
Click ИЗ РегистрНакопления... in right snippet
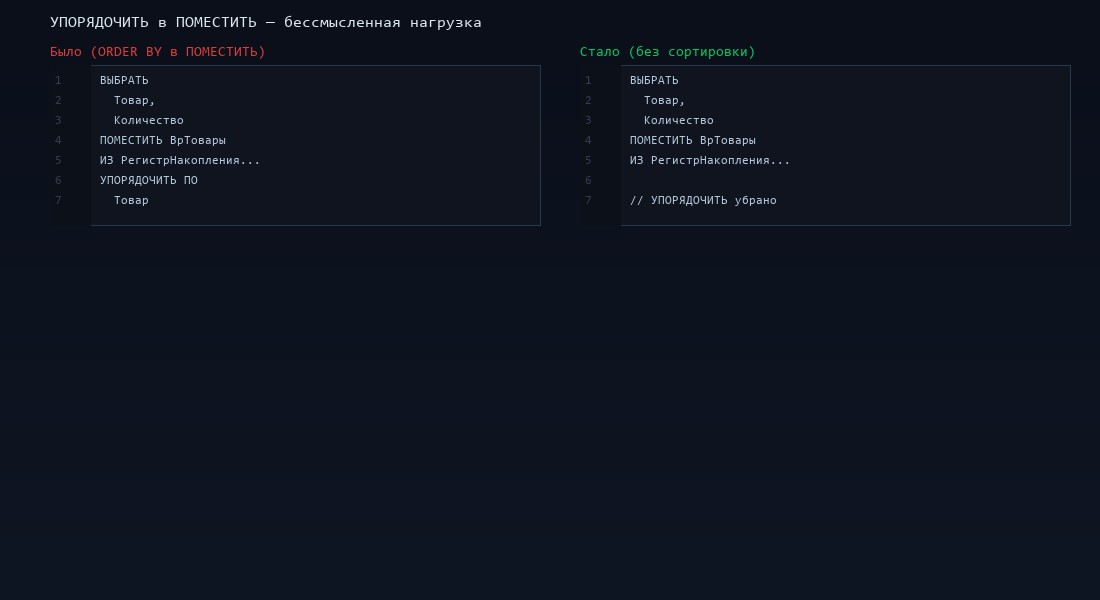(x=708, y=160)
